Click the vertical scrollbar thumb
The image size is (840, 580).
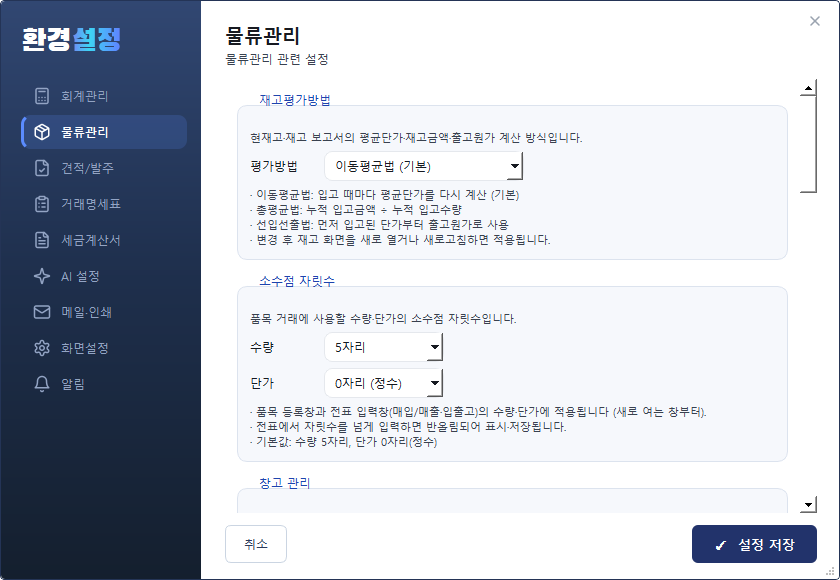click(808, 144)
